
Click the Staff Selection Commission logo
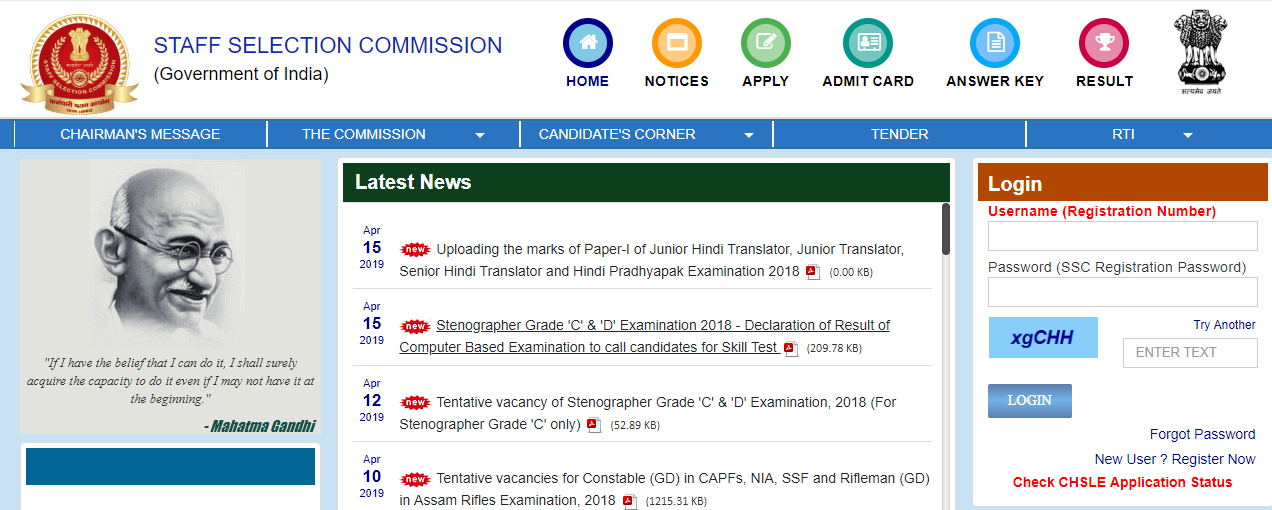click(x=80, y=65)
